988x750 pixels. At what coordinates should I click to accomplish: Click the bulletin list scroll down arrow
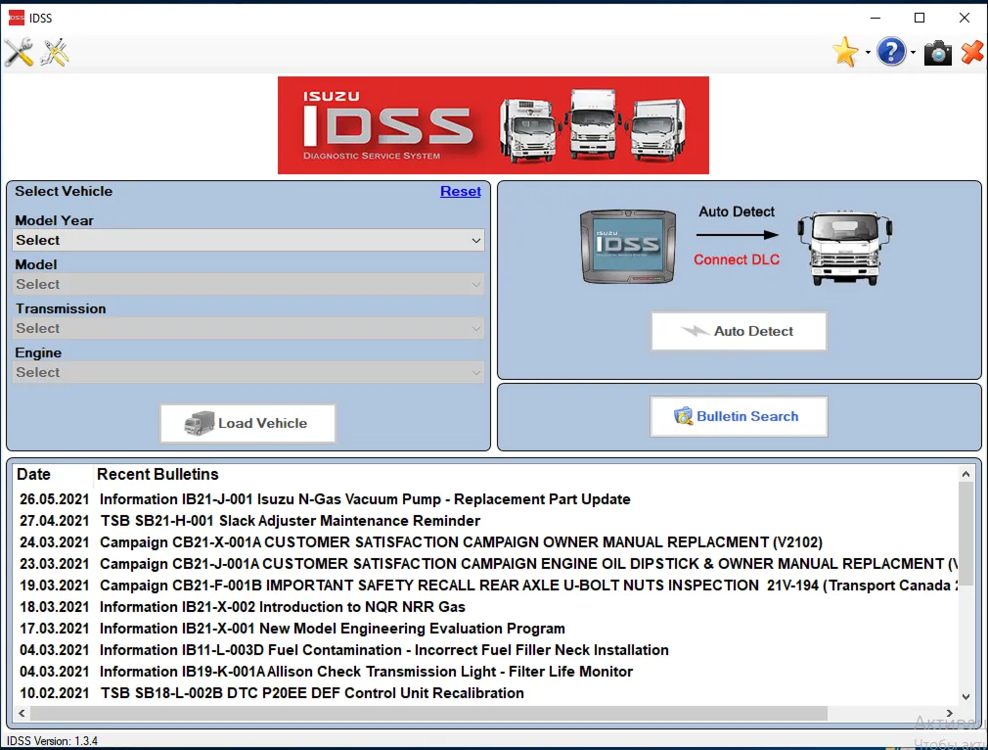pos(966,697)
